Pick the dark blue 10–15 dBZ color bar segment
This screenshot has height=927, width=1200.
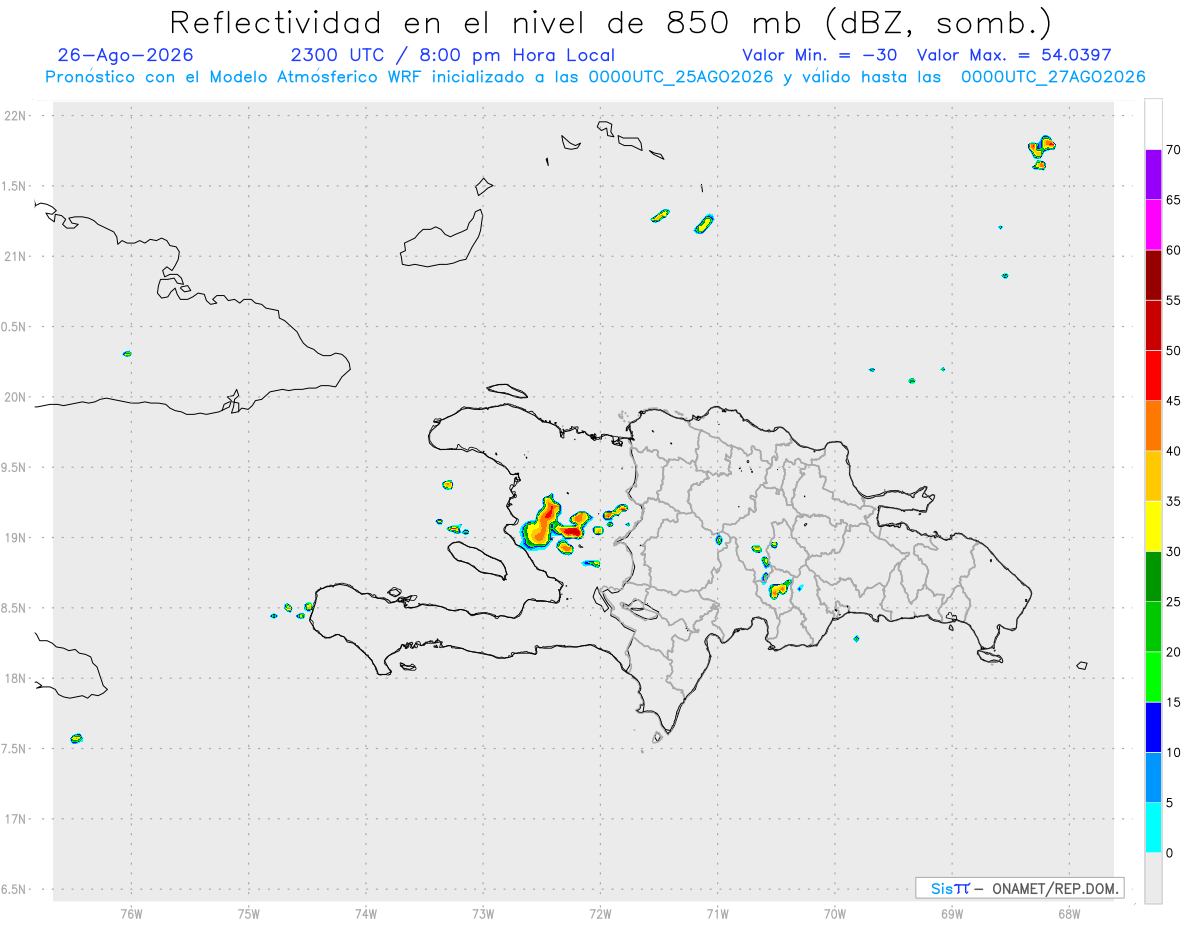1153,727
